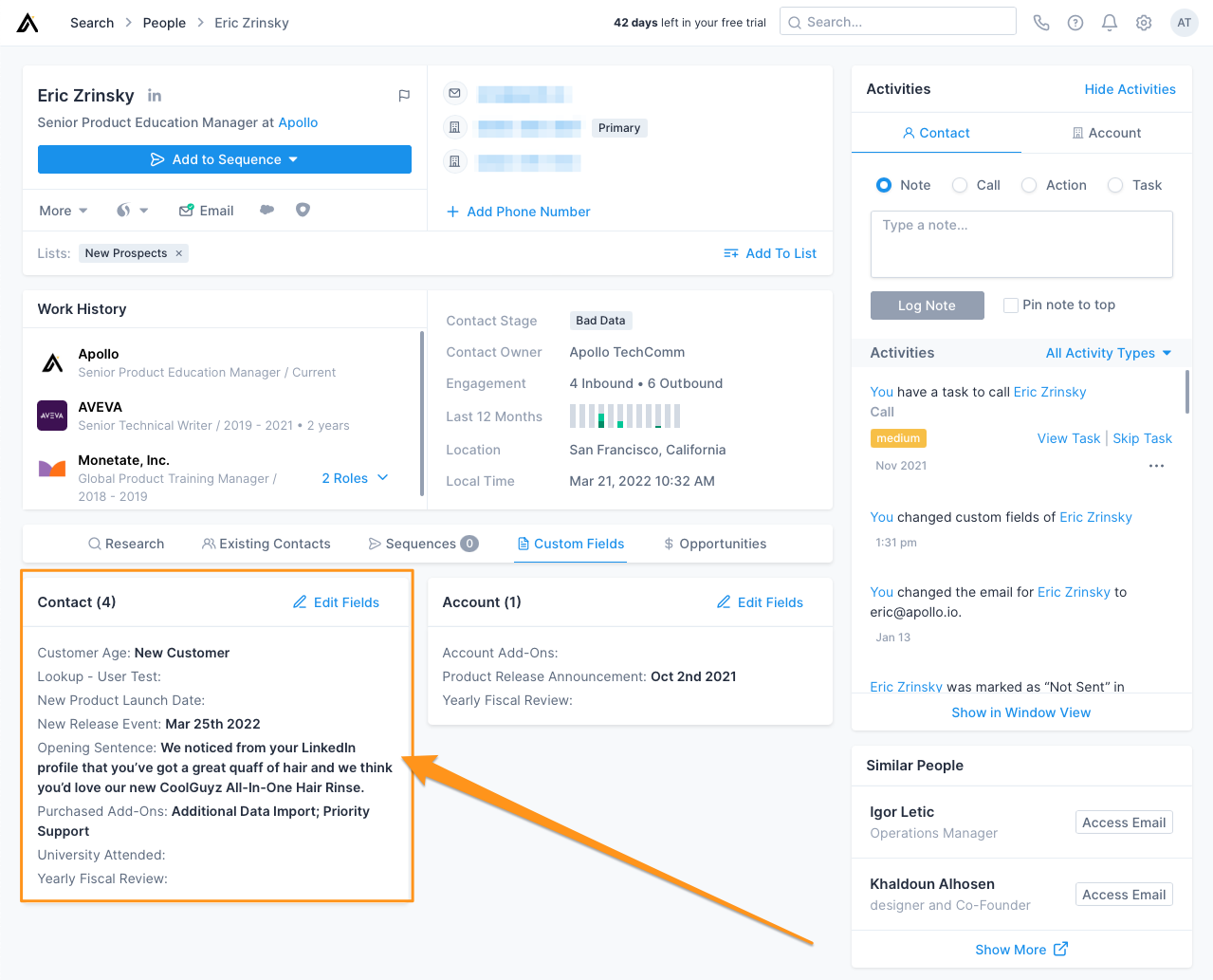Viewport: 1213px width, 980px height.
Task: Click People in breadcrumb
Action: (x=164, y=23)
